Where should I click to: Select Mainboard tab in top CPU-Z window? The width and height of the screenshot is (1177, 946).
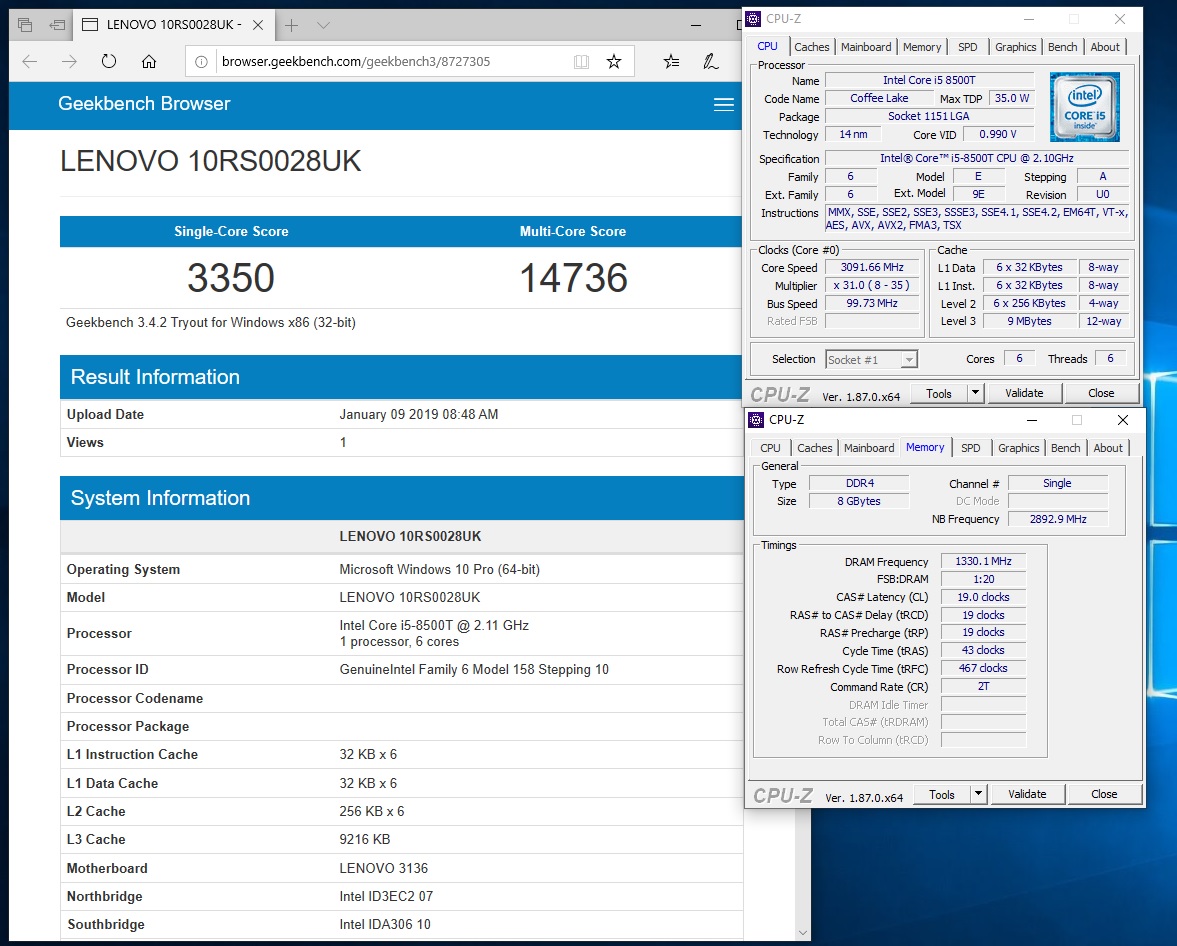point(866,47)
